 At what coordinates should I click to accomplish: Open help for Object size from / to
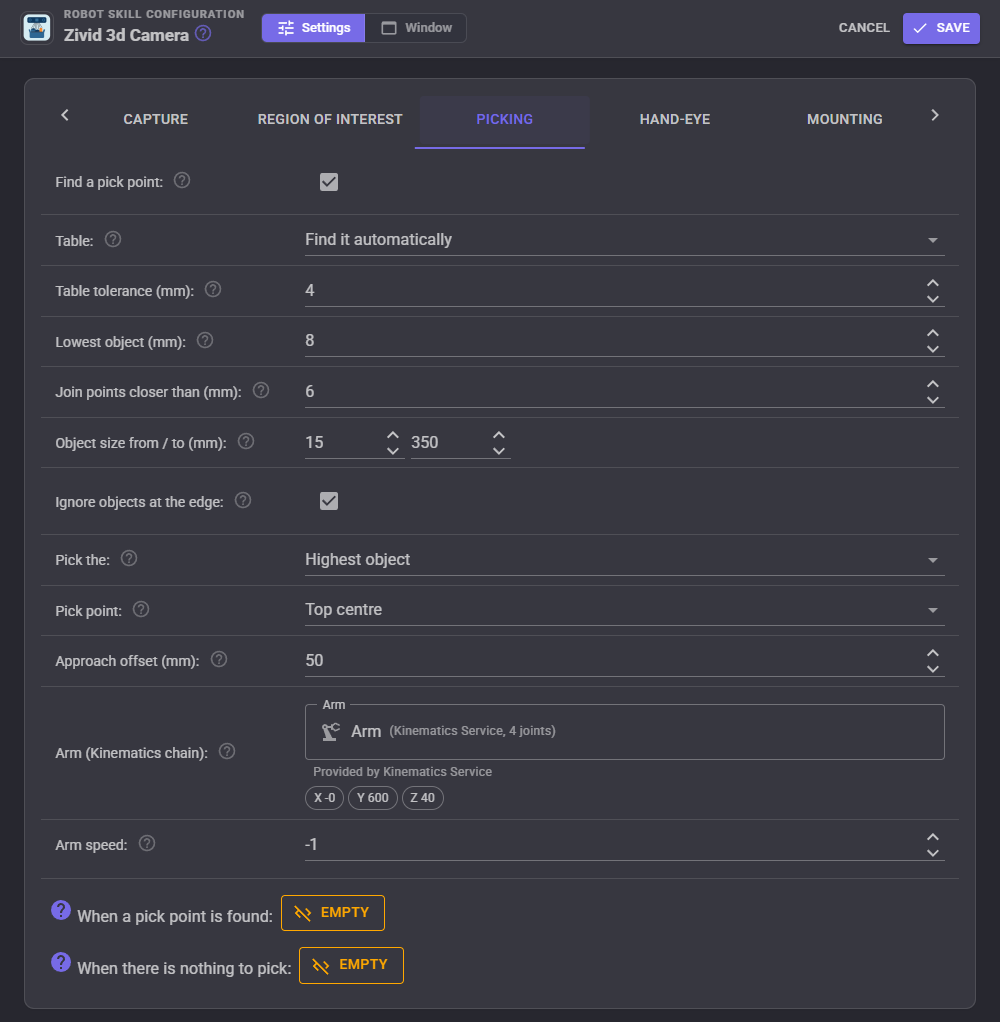pos(246,441)
